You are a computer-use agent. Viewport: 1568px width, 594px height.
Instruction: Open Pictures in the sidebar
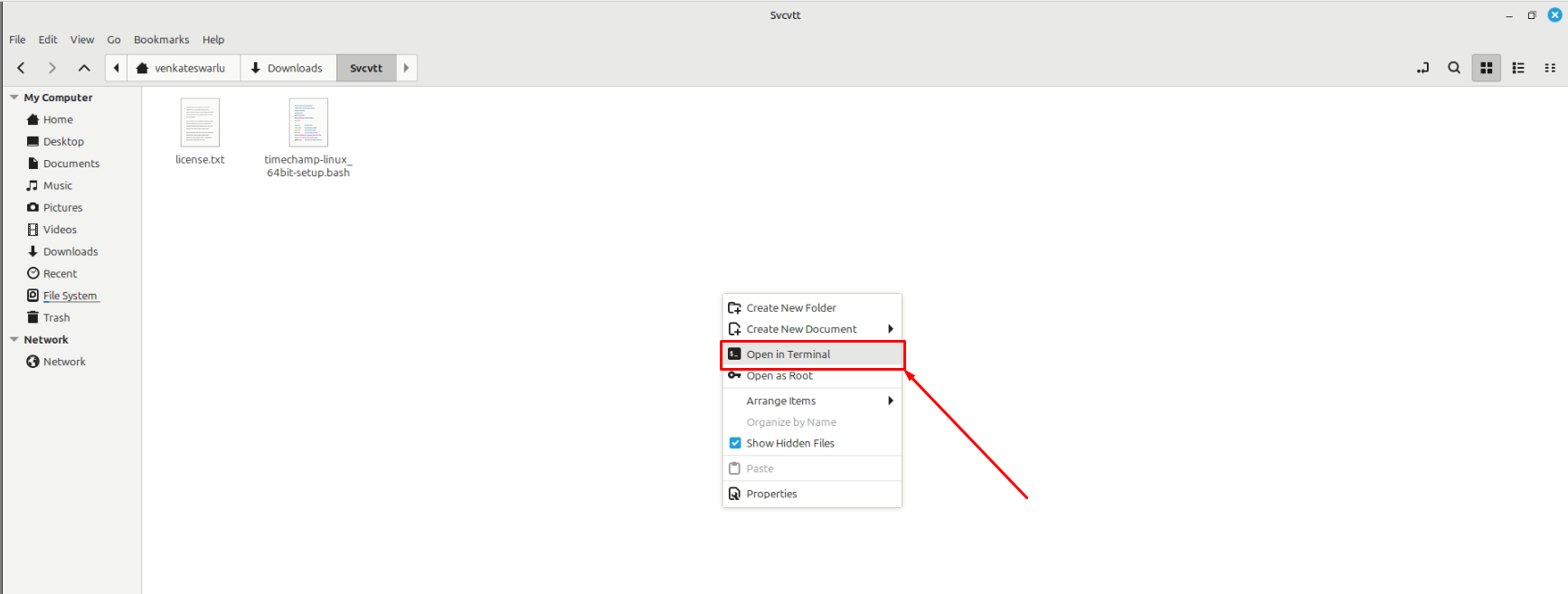[62, 208]
